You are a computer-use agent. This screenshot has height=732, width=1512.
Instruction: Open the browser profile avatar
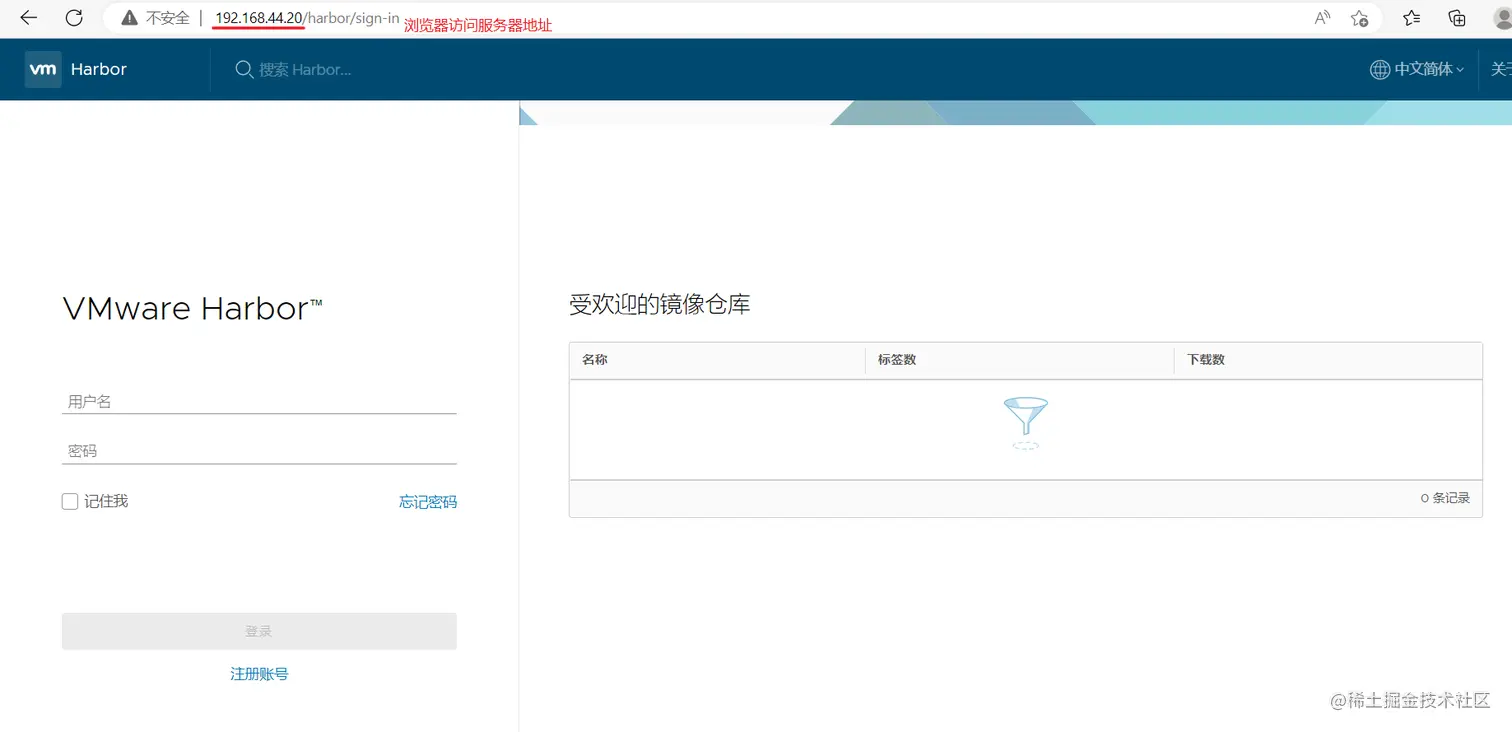[x=1502, y=18]
